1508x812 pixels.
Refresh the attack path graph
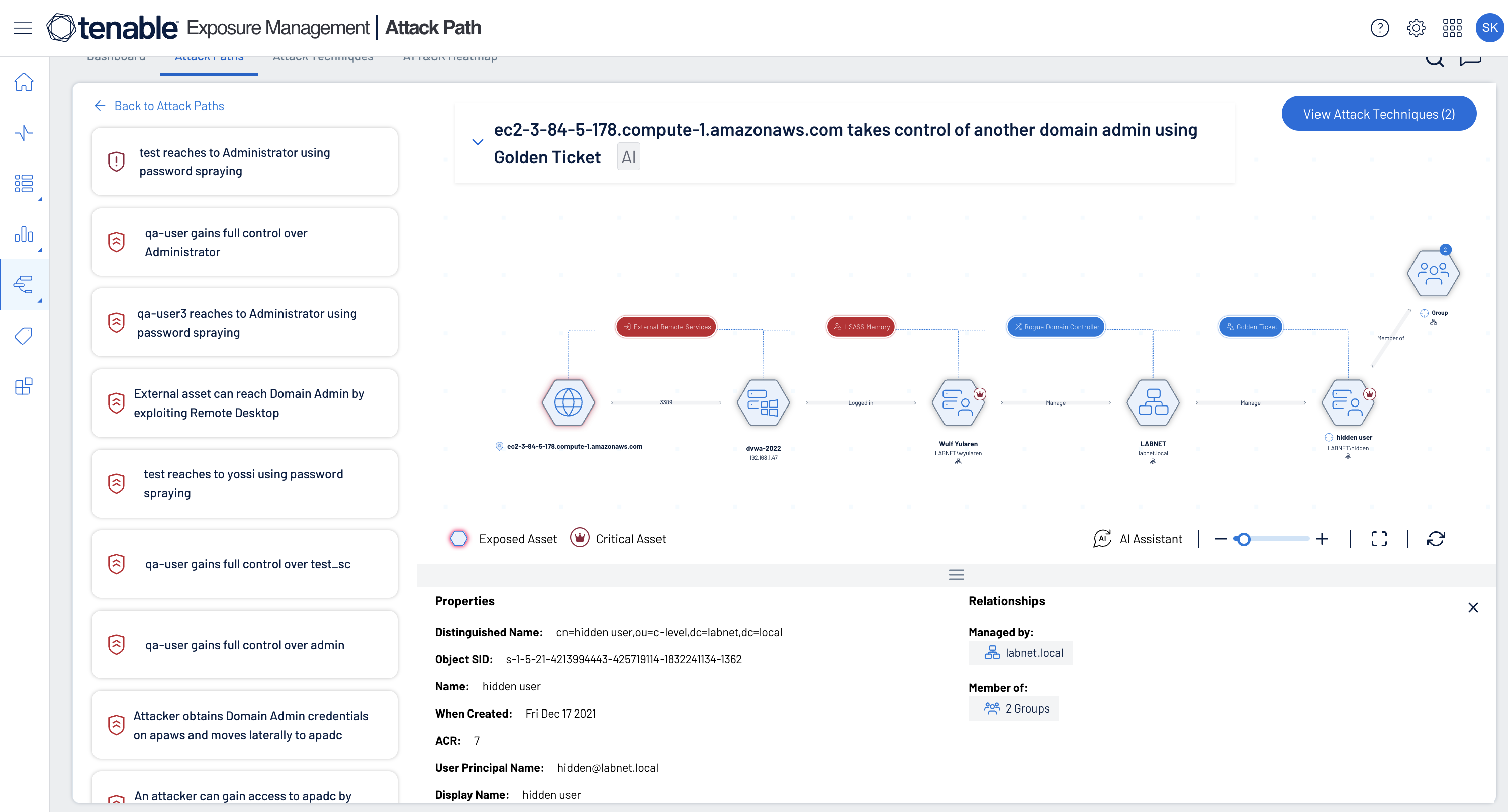(1436, 539)
